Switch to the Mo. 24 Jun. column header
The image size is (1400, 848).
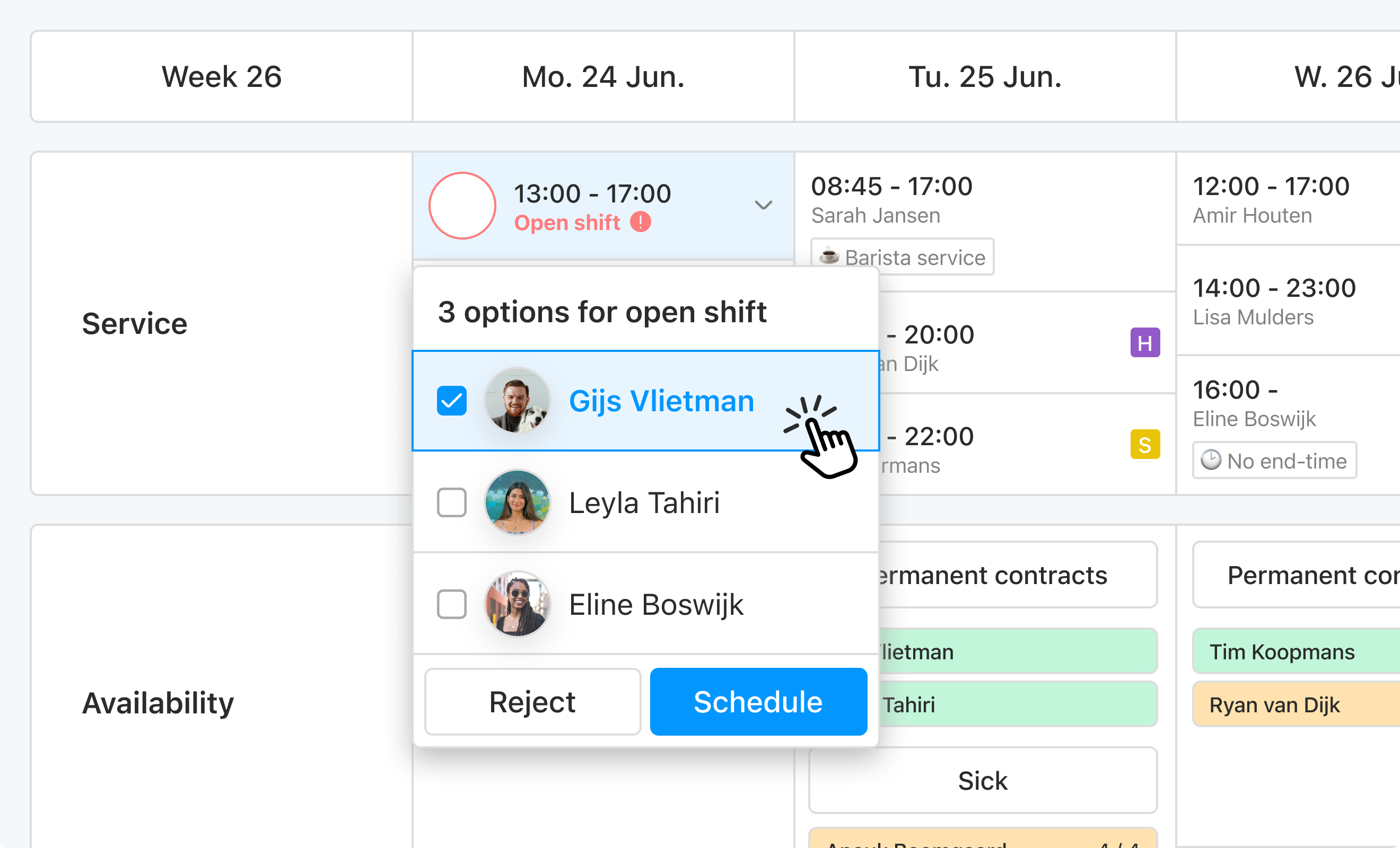[602, 76]
